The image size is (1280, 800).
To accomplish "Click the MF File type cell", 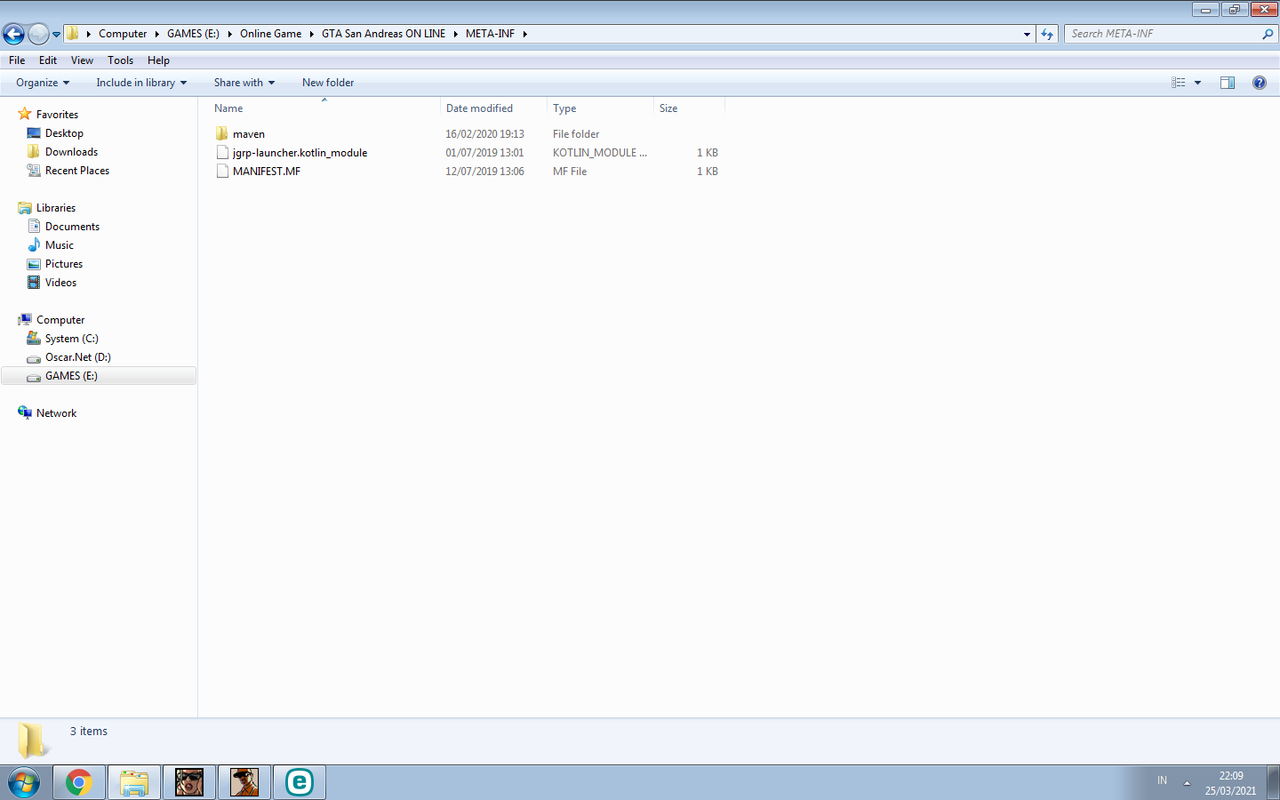I will 570,171.
